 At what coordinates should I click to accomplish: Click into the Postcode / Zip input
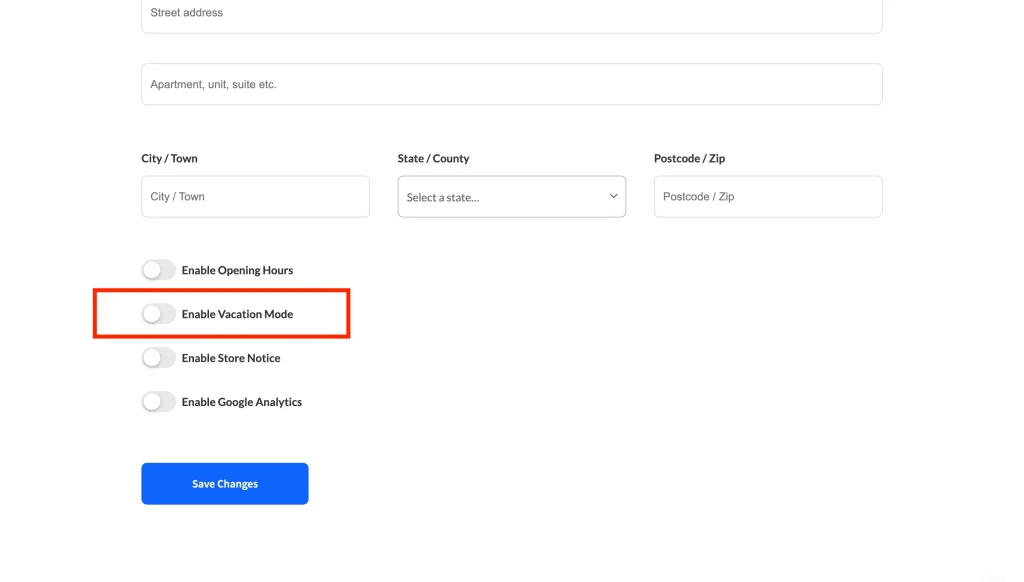tap(768, 197)
